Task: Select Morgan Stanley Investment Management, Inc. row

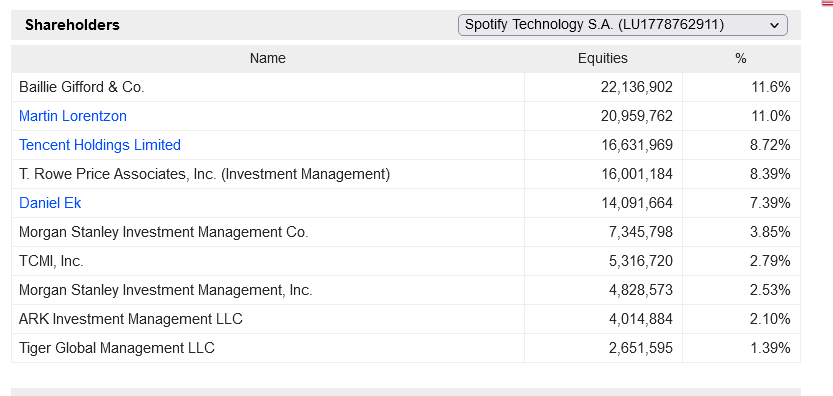Action: point(406,290)
